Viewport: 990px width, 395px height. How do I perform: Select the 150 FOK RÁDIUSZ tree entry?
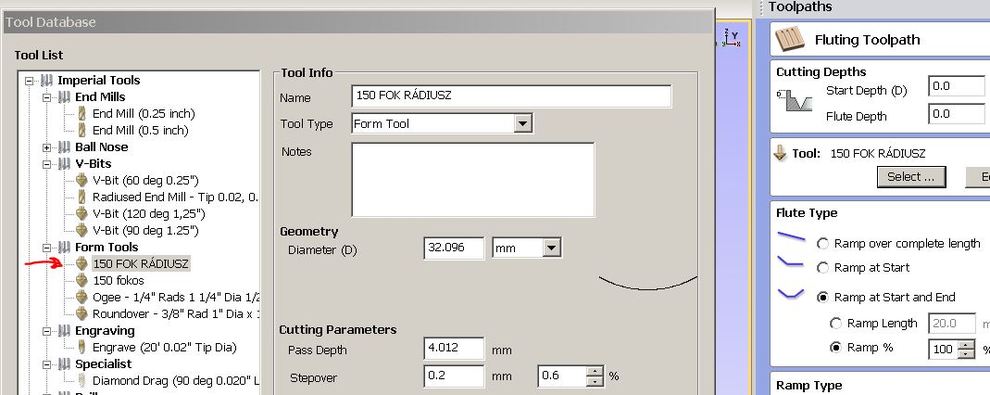pos(141,264)
